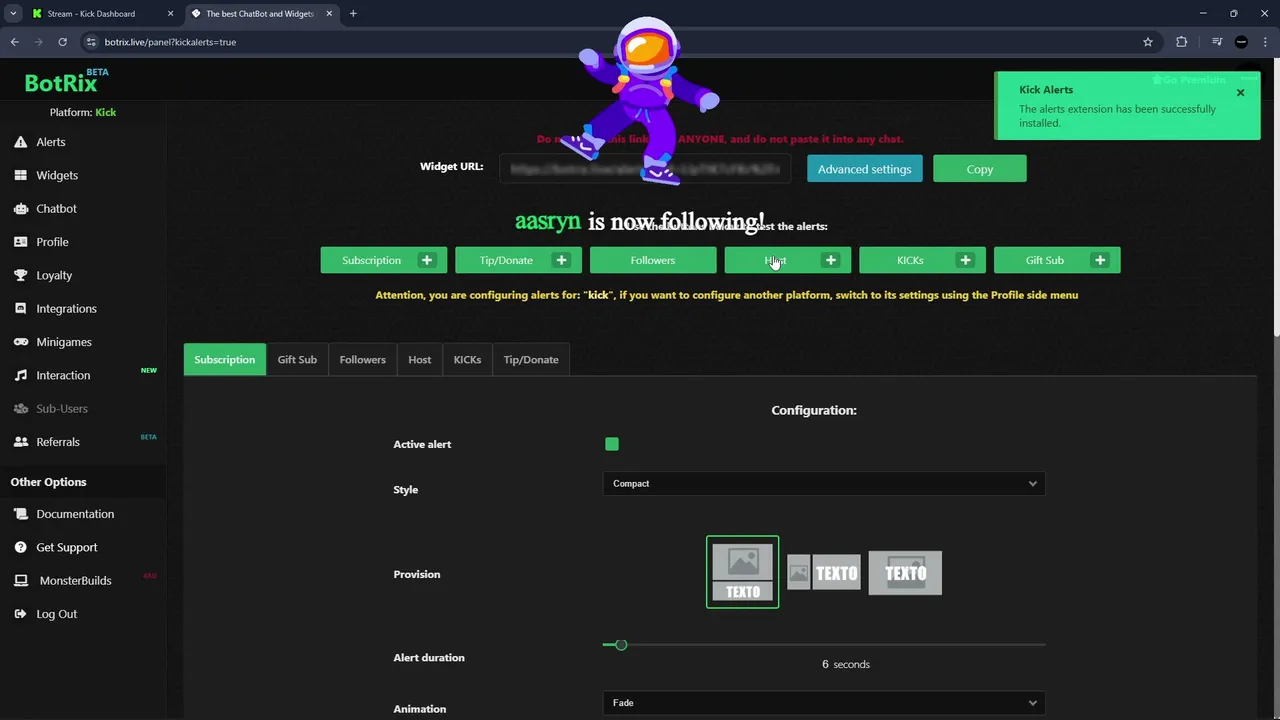Click the Widgets grid icon
Screen dimensions: 1280x720
click(20, 175)
